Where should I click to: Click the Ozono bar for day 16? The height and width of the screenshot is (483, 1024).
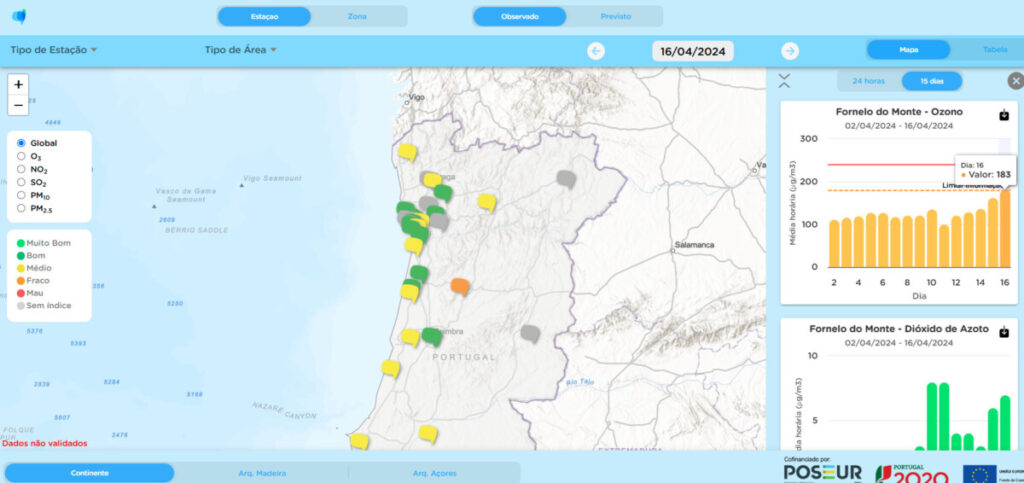point(1005,228)
